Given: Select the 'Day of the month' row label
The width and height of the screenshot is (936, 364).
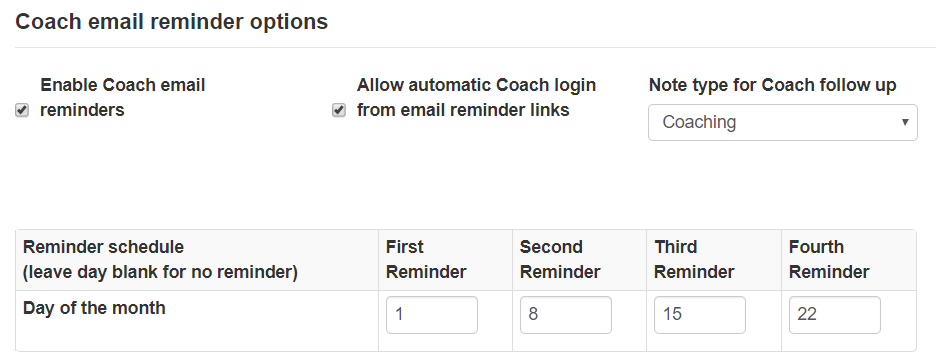Looking at the screenshot, I should [x=94, y=308].
